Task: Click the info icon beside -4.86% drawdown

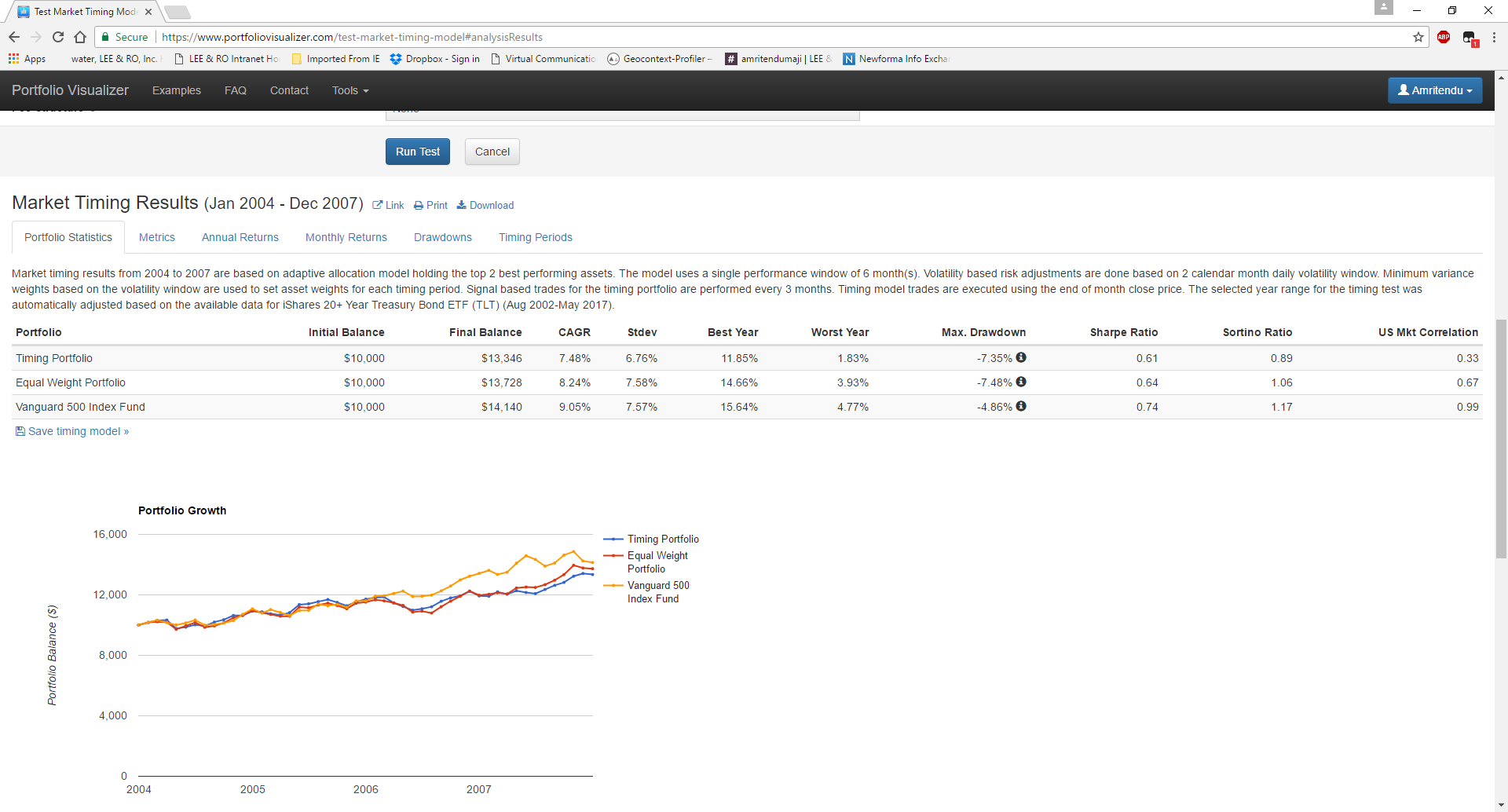Action: 1021,406
